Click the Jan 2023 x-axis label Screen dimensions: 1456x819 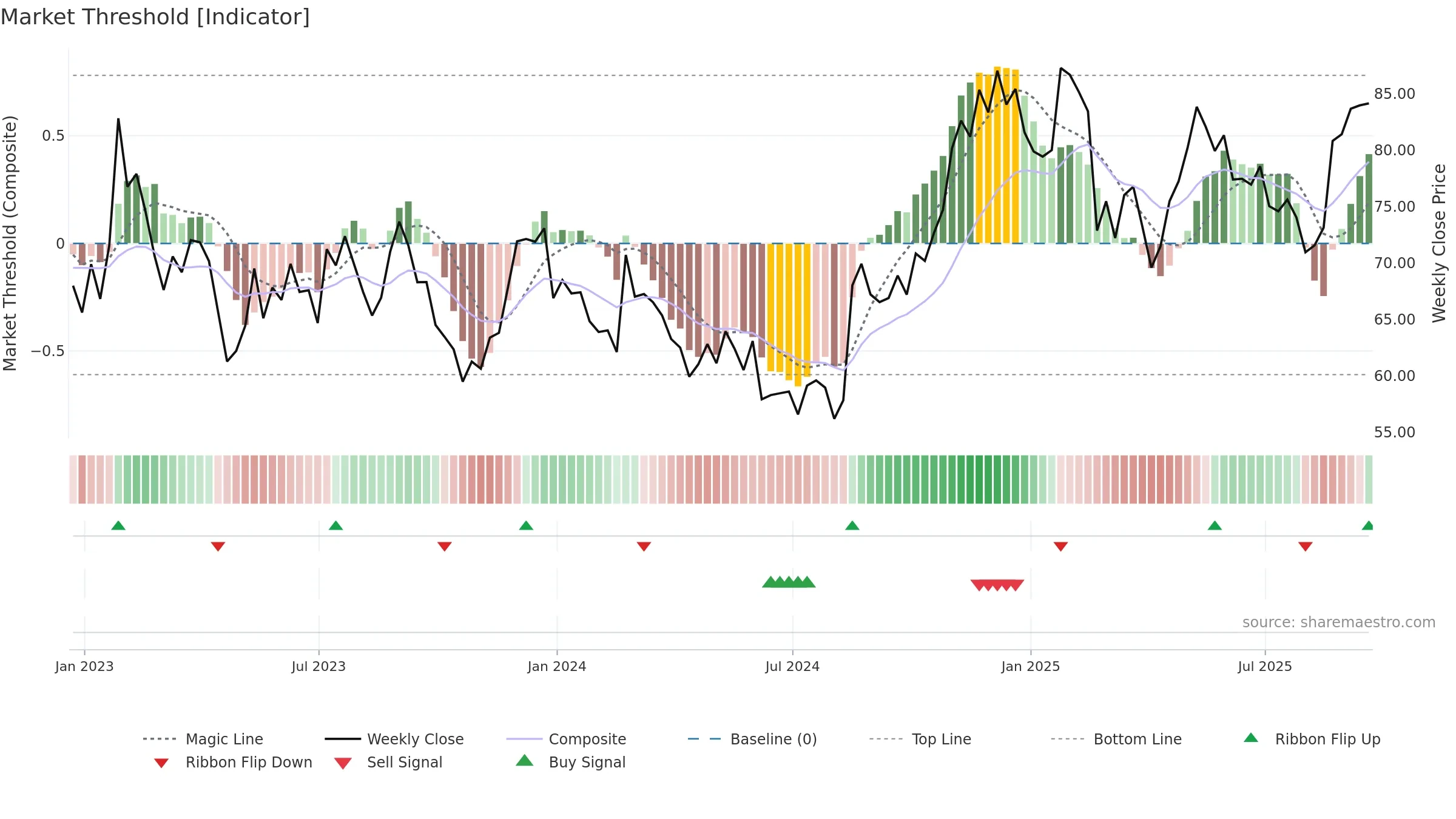click(x=84, y=666)
